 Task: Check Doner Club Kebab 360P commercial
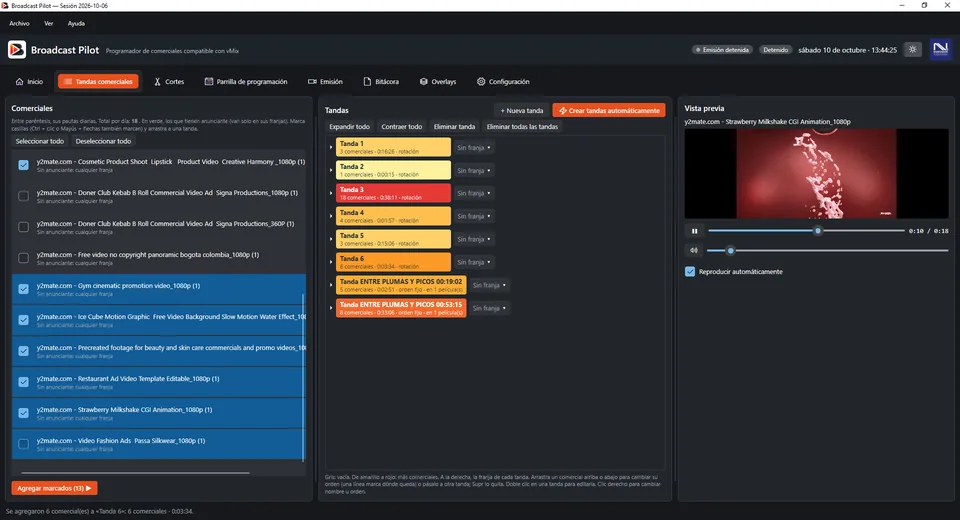click(23, 227)
